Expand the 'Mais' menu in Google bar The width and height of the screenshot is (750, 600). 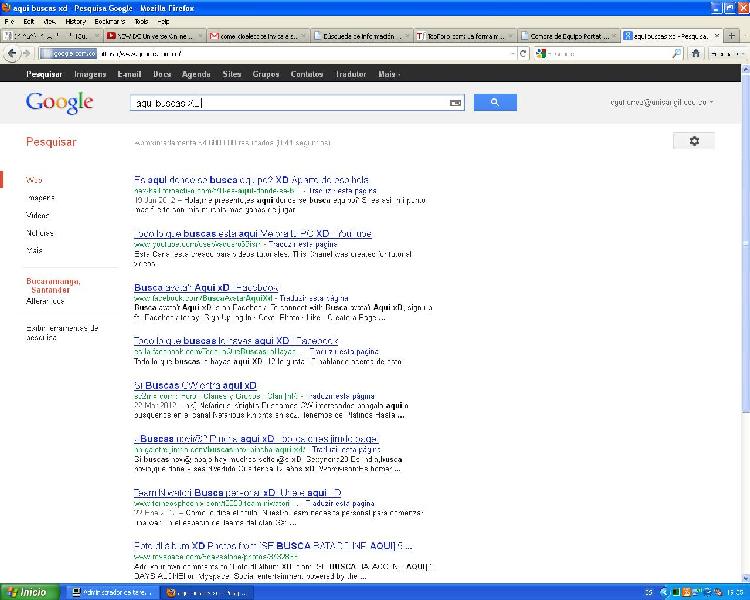click(x=389, y=74)
